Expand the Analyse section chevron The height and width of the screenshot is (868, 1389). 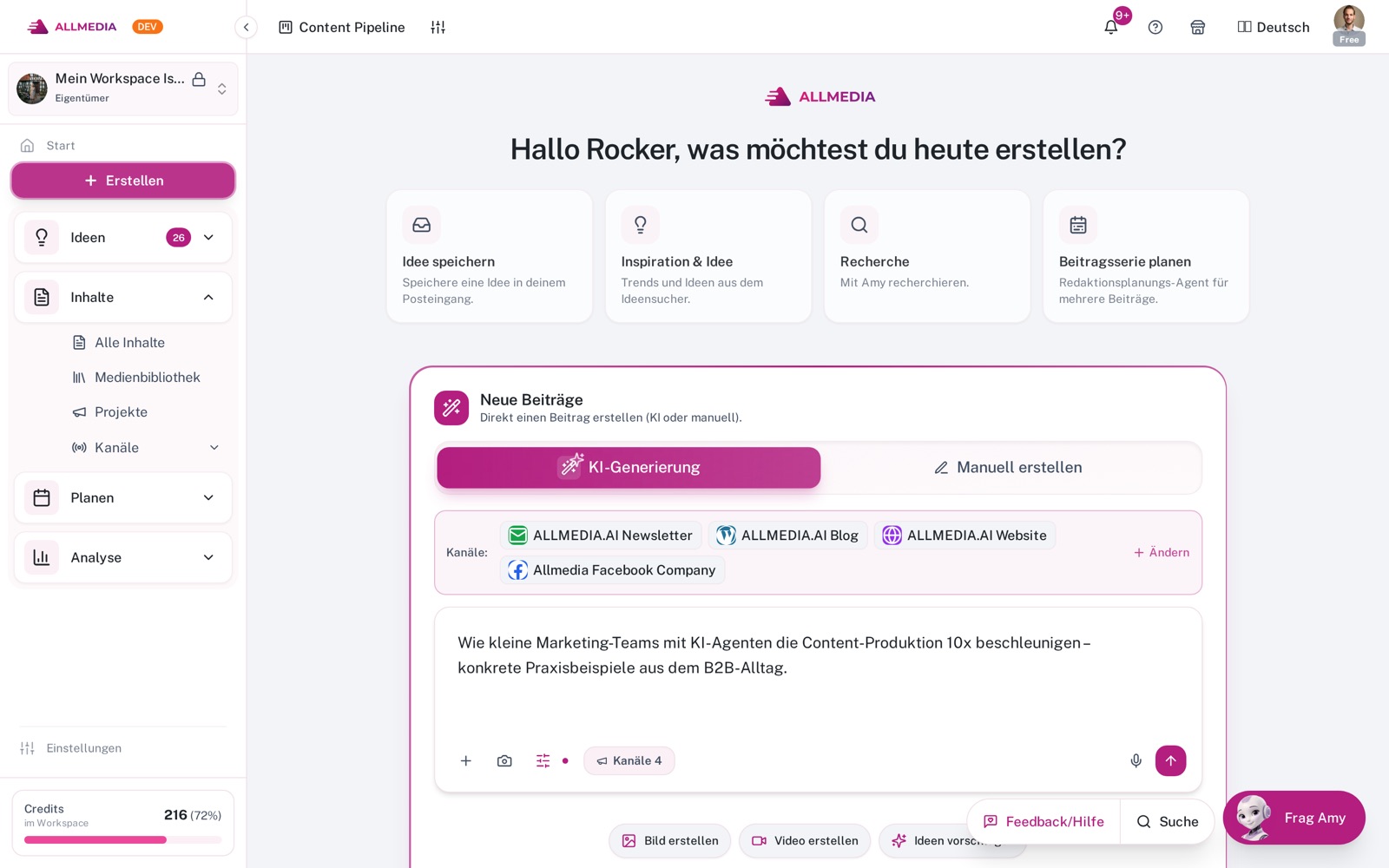[208, 557]
